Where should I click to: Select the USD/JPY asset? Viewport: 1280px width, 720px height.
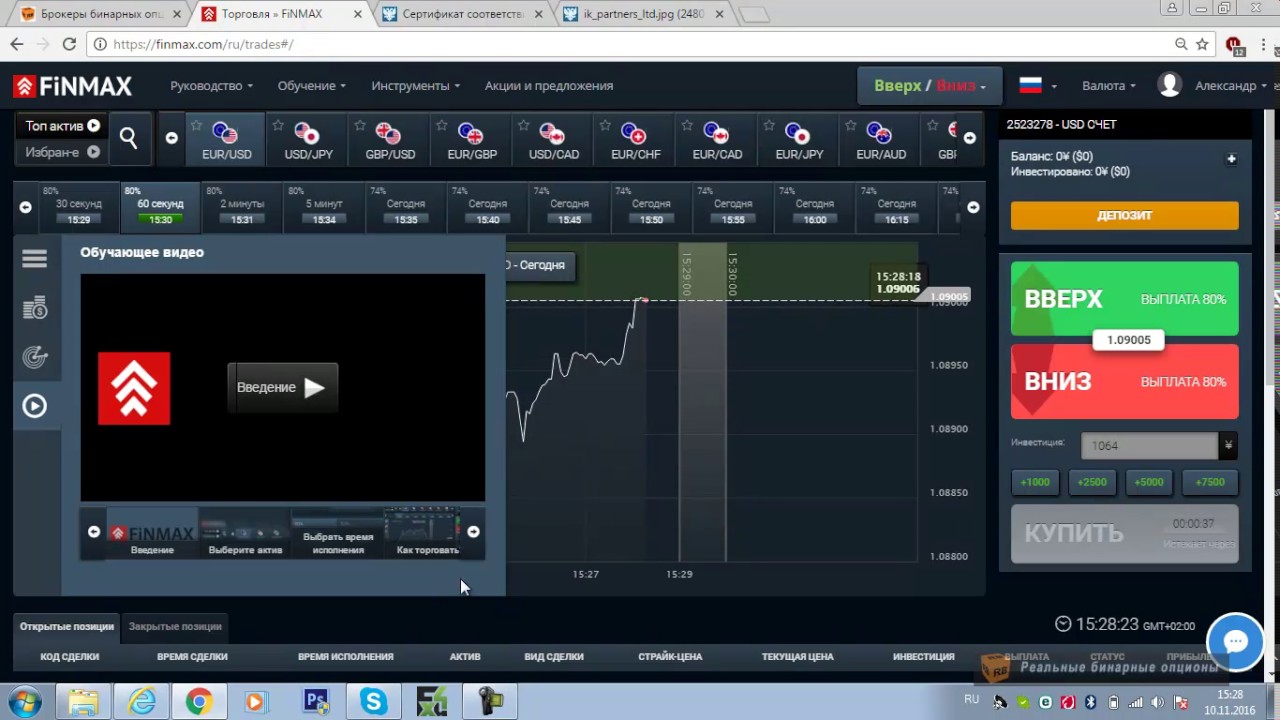coord(308,140)
